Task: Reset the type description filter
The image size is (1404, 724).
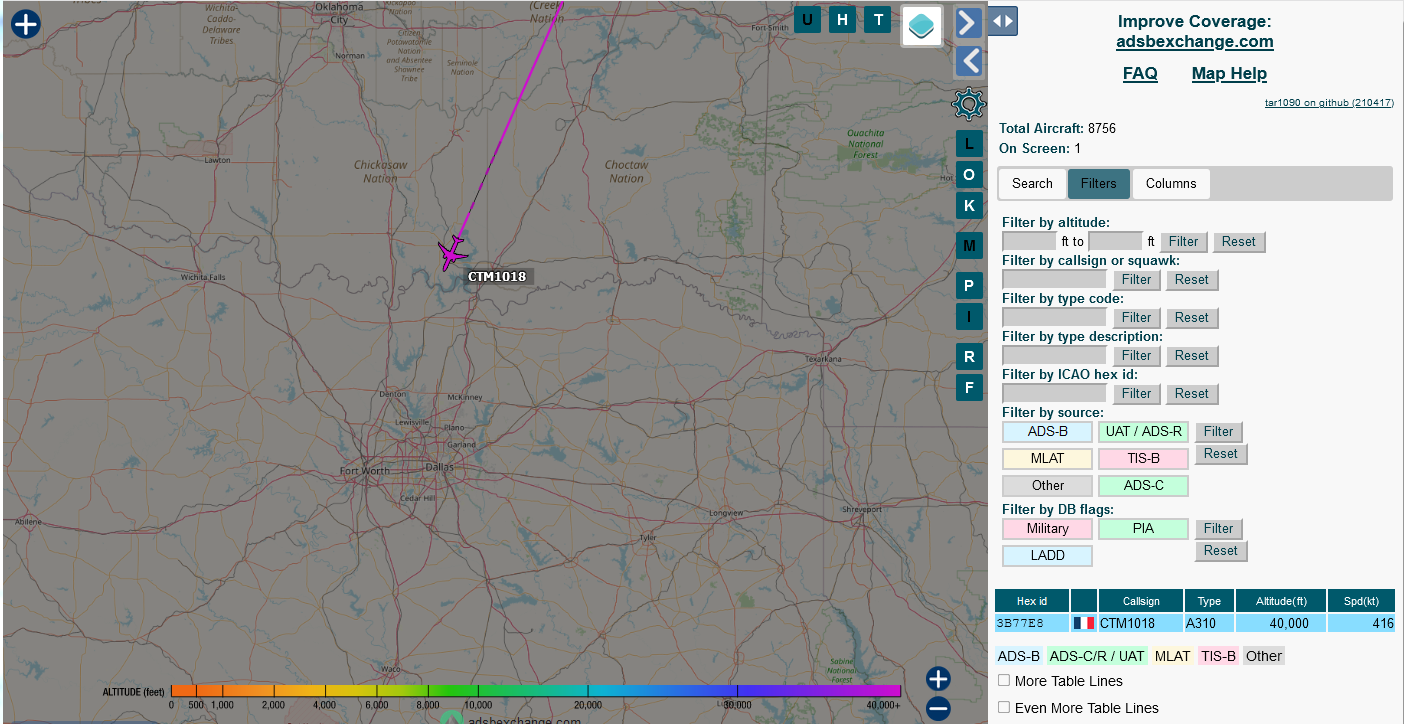Action: tap(1192, 356)
